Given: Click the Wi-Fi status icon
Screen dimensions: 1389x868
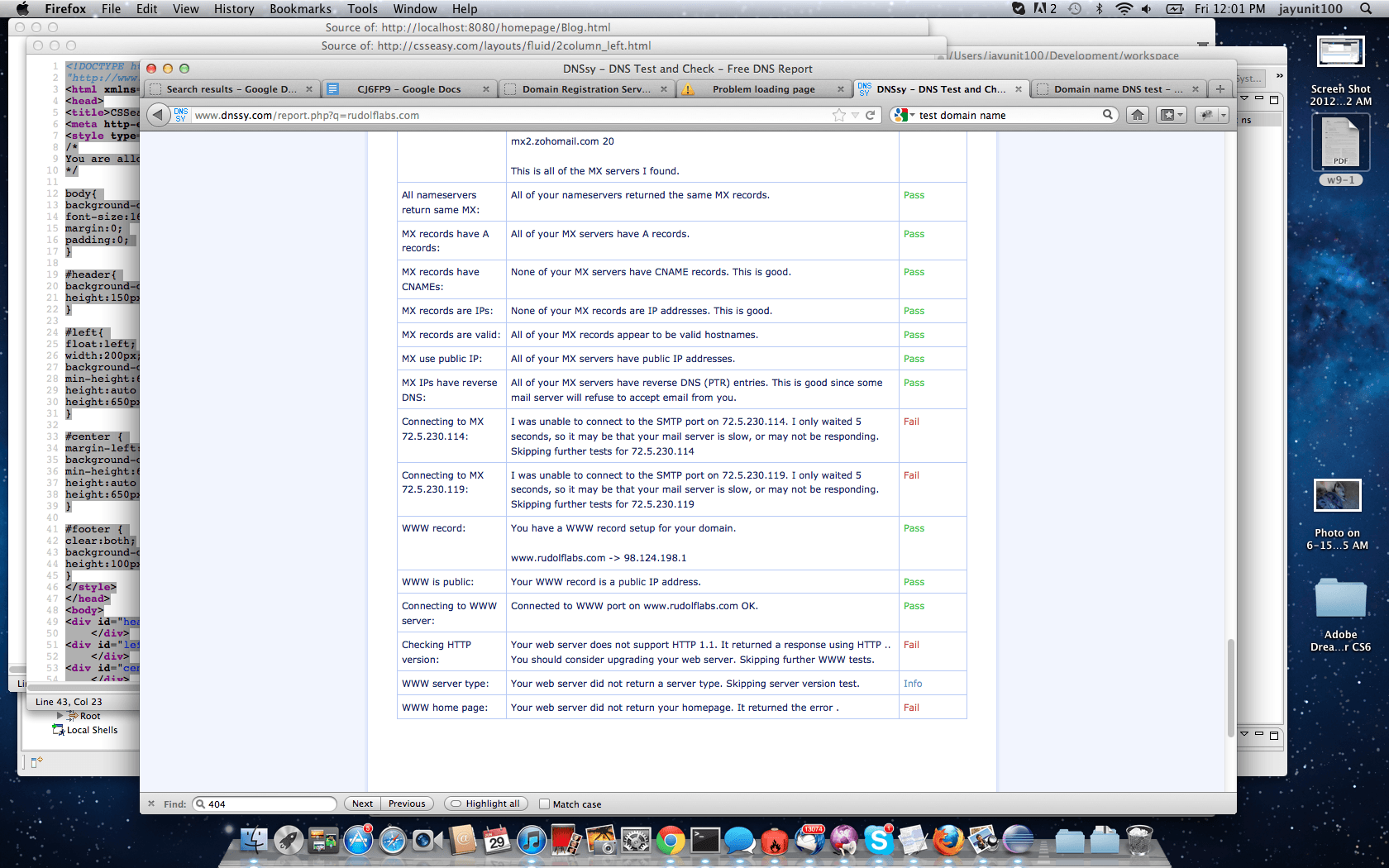Looking at the screenshot, I should pos(1124,8).
